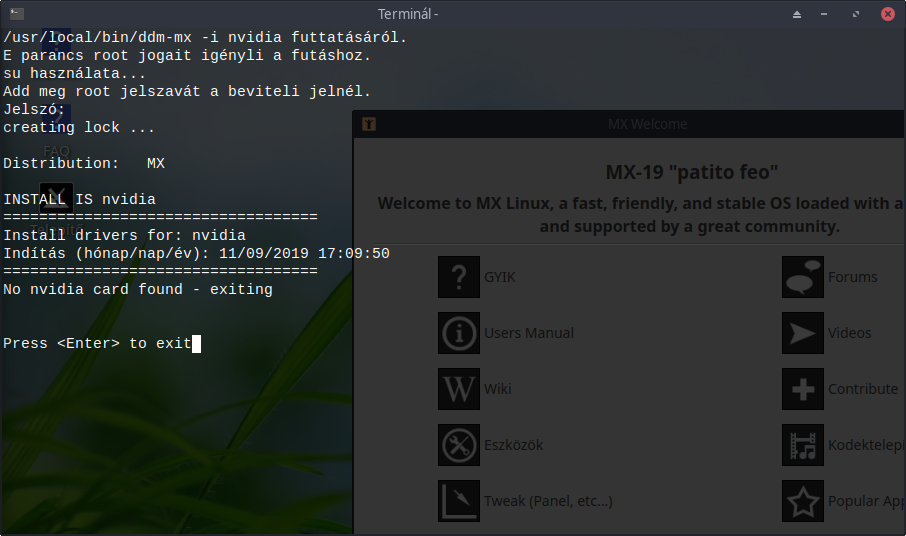Viewport: 906px width, 536px height.
Task: Open Users Manual info icon
Action: 459,333
